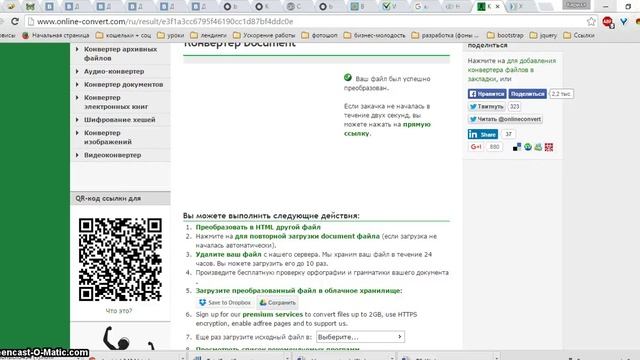
Task: Switch to the first browser tab
Action: point(11,6)
